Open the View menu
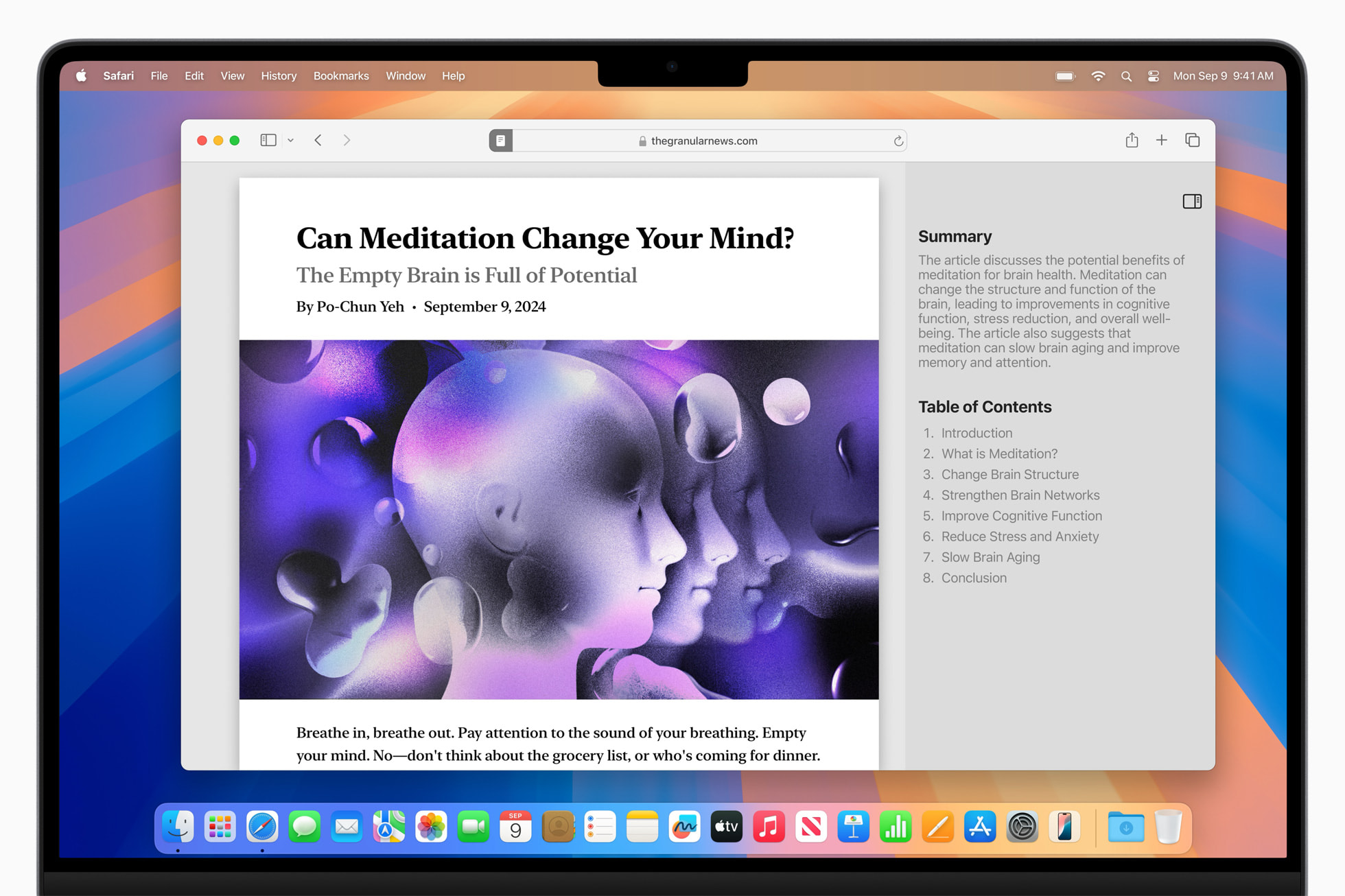Viewport: 1345px width, 896px height. point(232,75)
